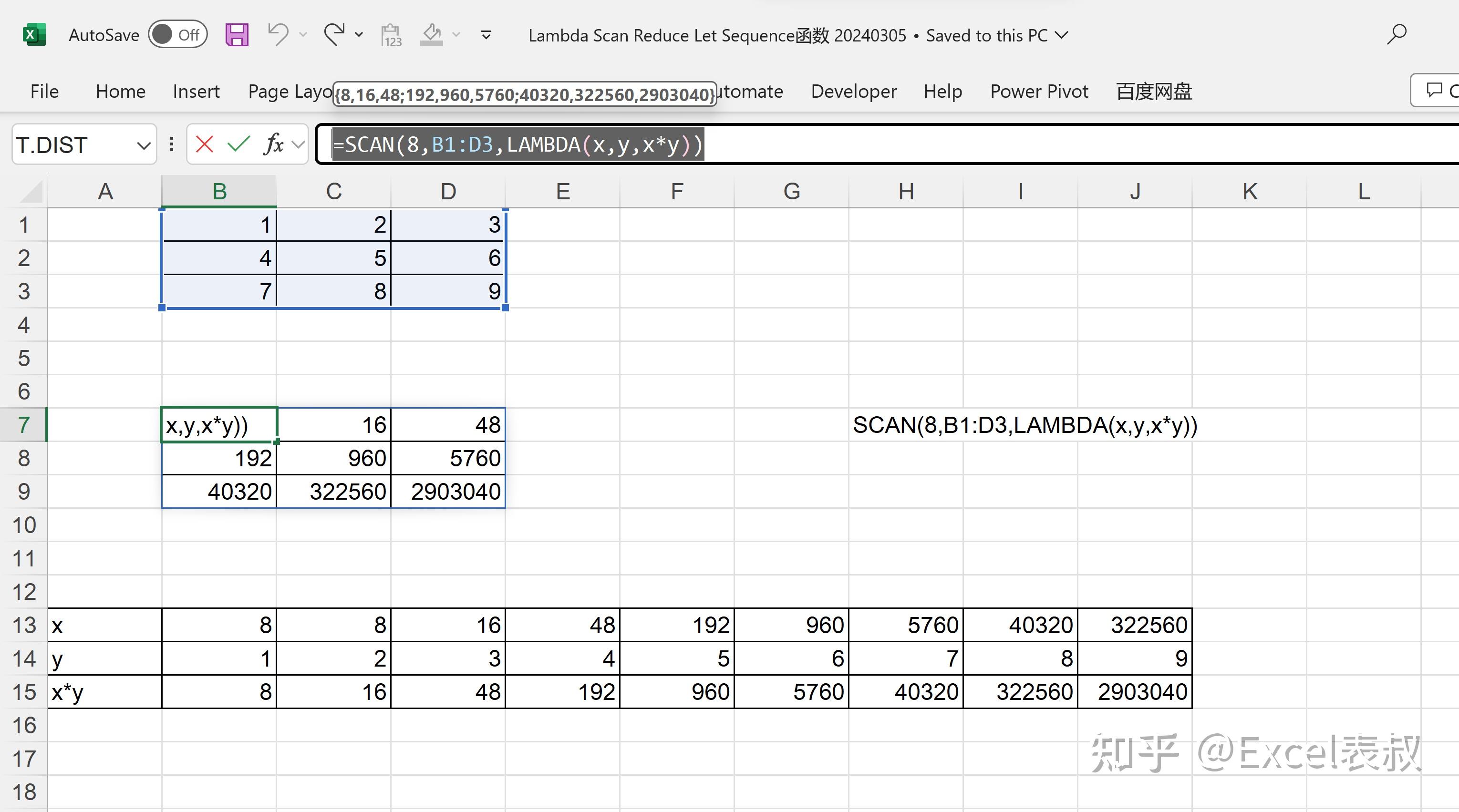Save the workbook using the Save icon
Image resolution: width=1459 pixels, height=812 pixels.
(x=237, y=34)
